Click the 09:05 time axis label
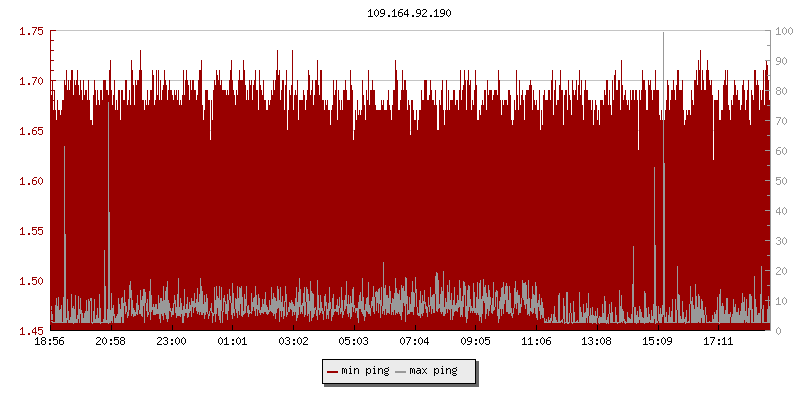The width and height of the screenshot is (800, 400). tap(475, 342)
